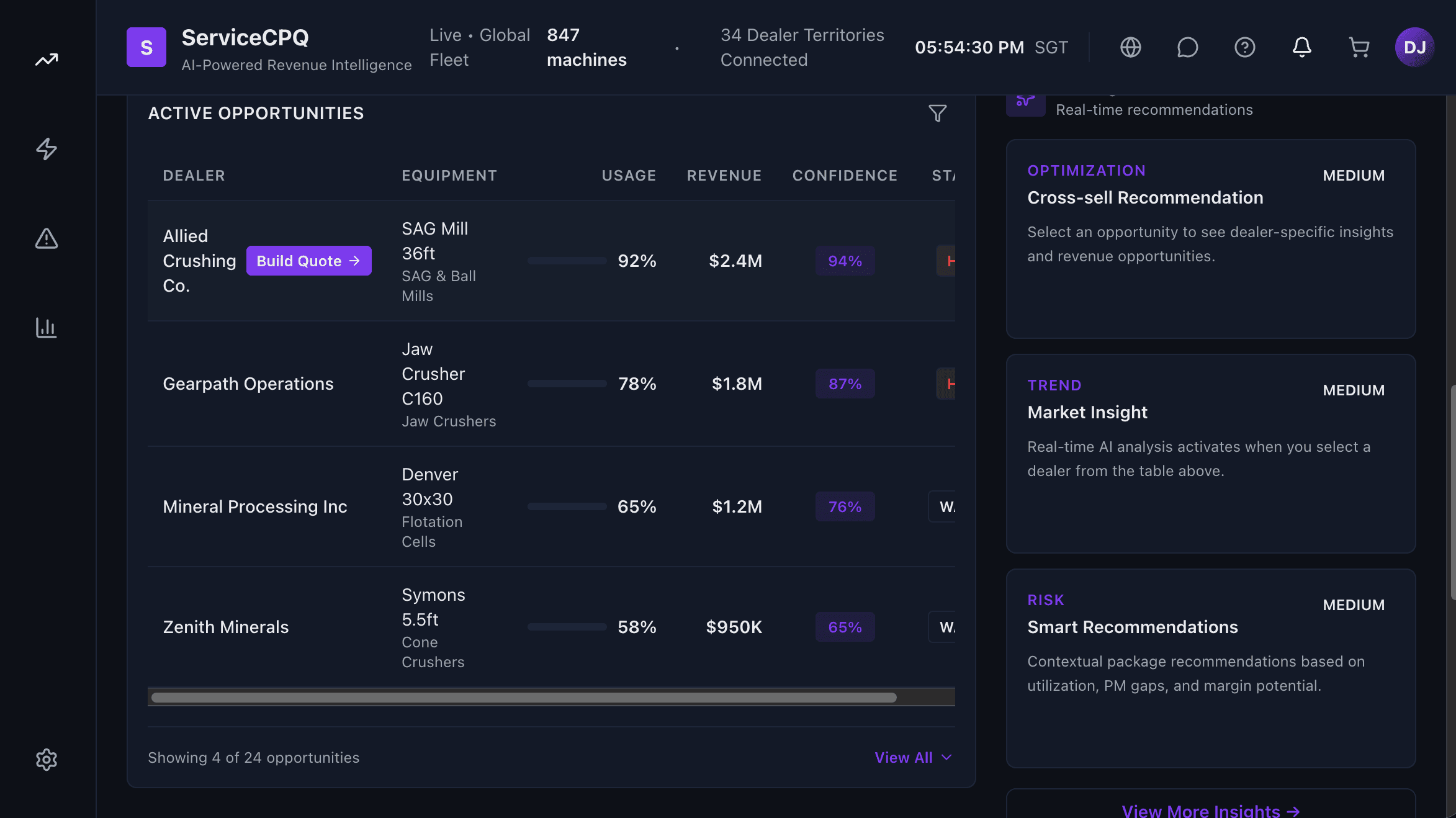Click the Jaw Crusher C160 equipment cell
Screen dimensions: 1456x818
point(449,384)
